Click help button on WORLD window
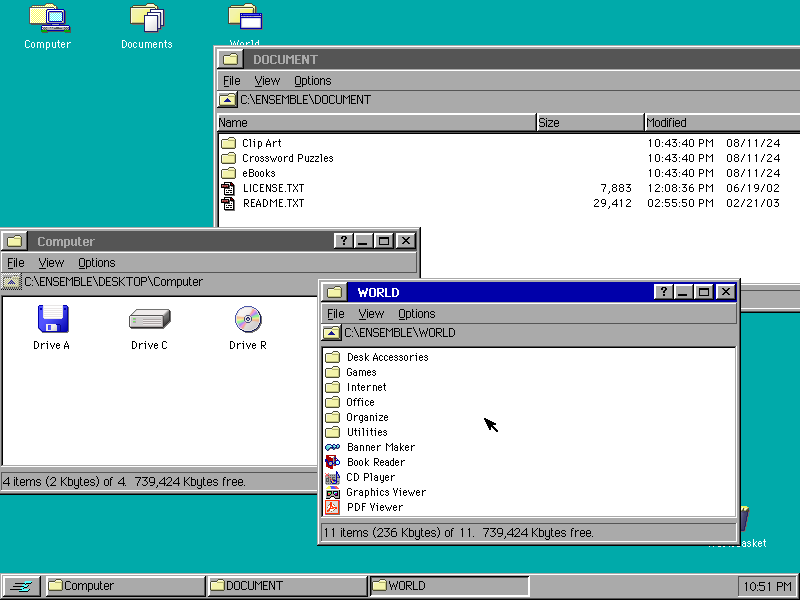 (663, 292)
